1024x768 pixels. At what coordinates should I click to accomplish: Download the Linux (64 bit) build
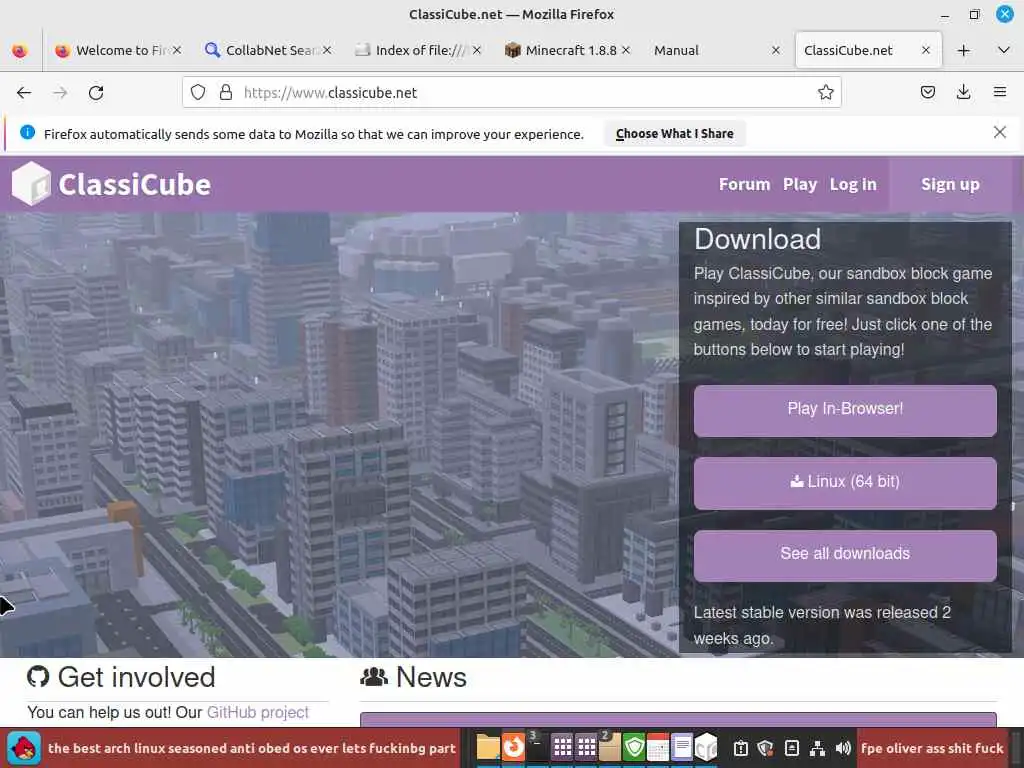(x=845, y=483)
